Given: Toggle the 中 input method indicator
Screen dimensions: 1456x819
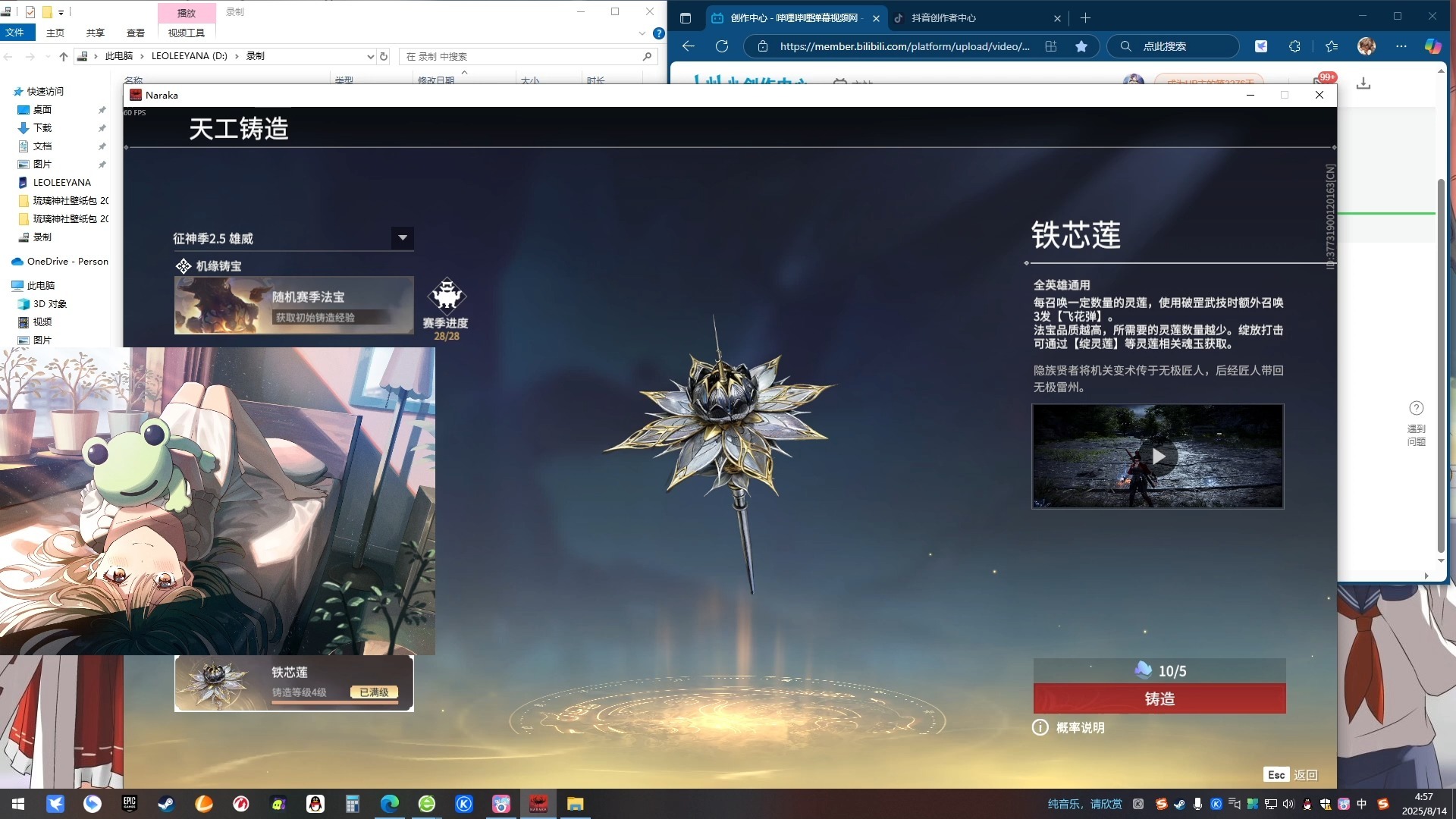Looking at the screenshot, I should pyautogui.click(x=1362, y=804).
